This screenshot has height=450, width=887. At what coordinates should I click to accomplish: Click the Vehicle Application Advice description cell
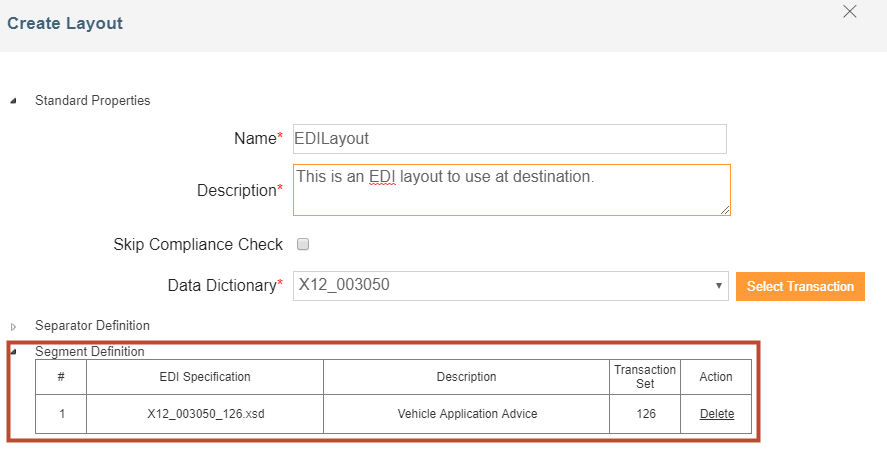pos(466,414)
